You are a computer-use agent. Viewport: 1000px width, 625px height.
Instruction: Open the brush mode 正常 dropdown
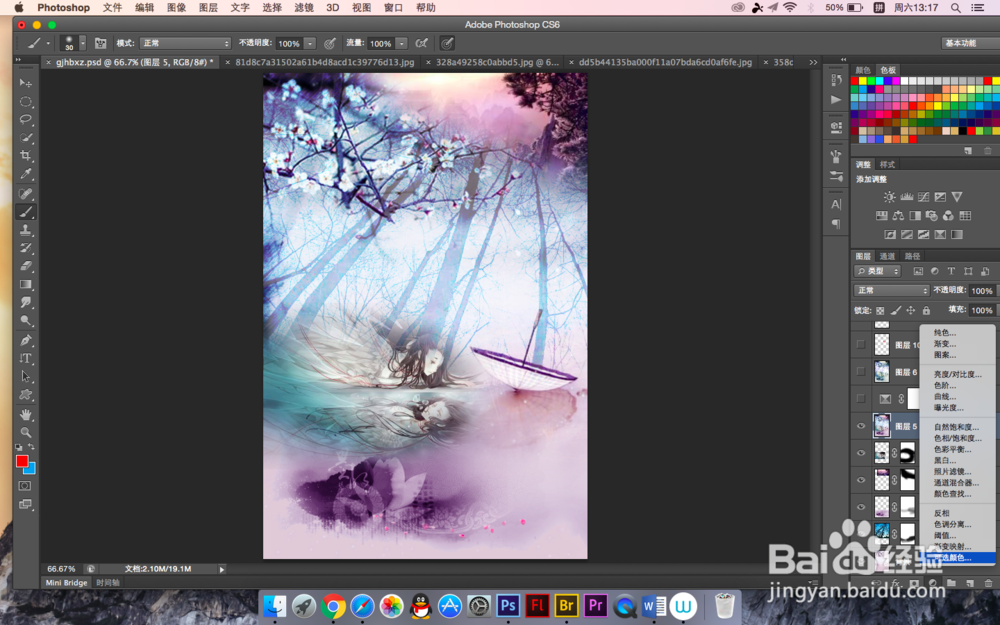185,43
